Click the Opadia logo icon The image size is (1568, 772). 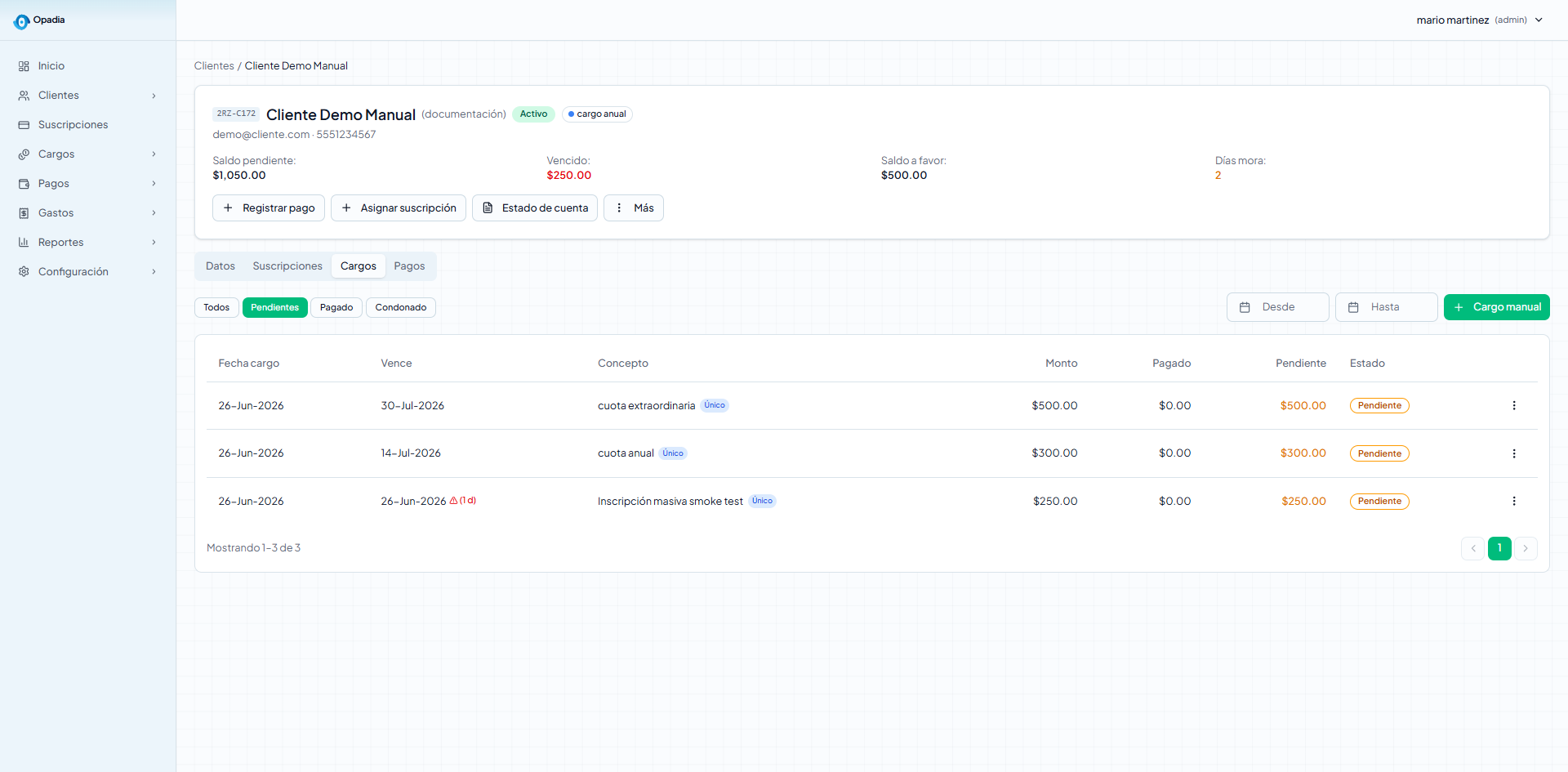point(21,21)
